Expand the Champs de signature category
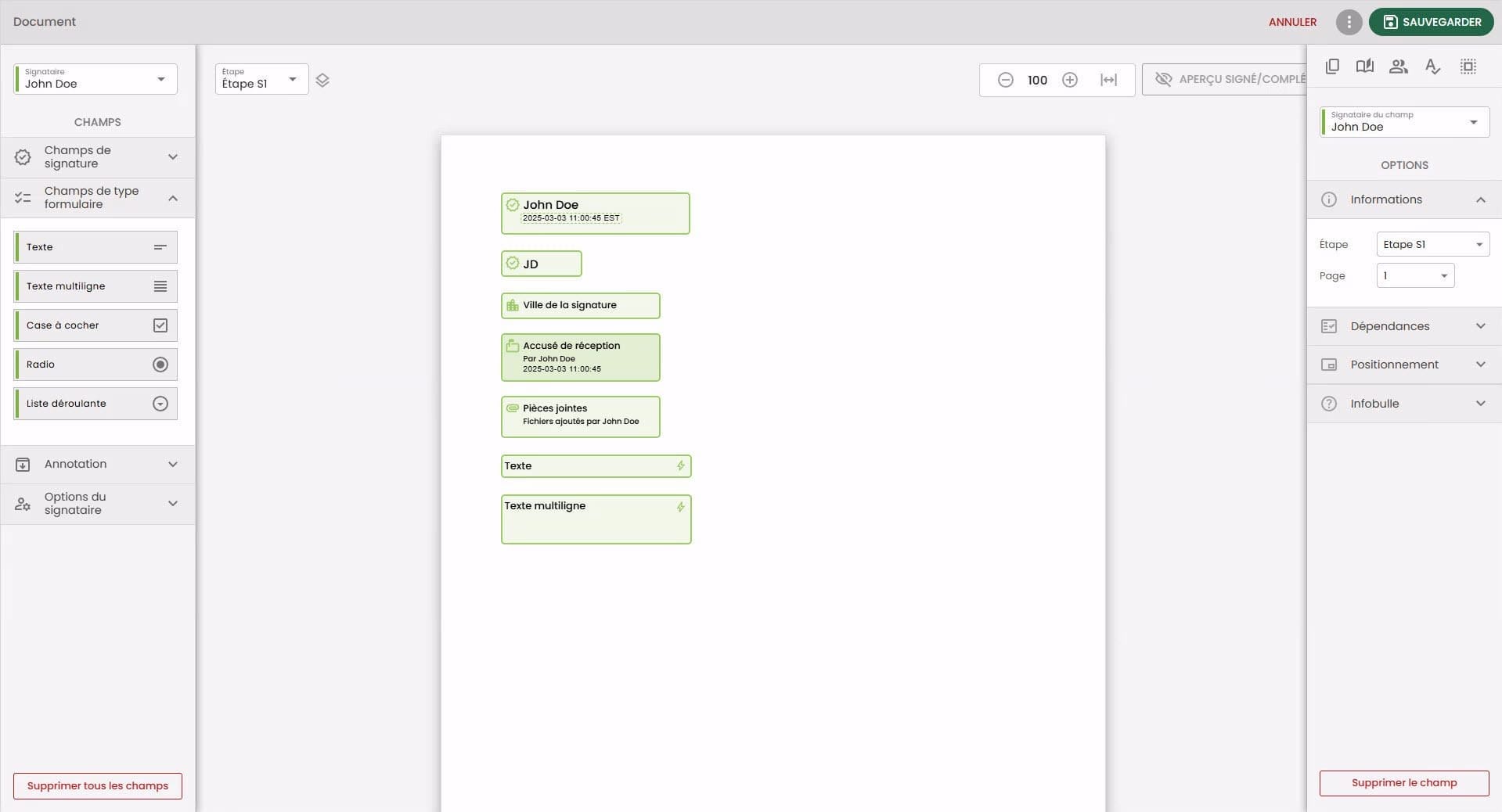The height and width of the screenshot is (812, 1502). (98, 157)
